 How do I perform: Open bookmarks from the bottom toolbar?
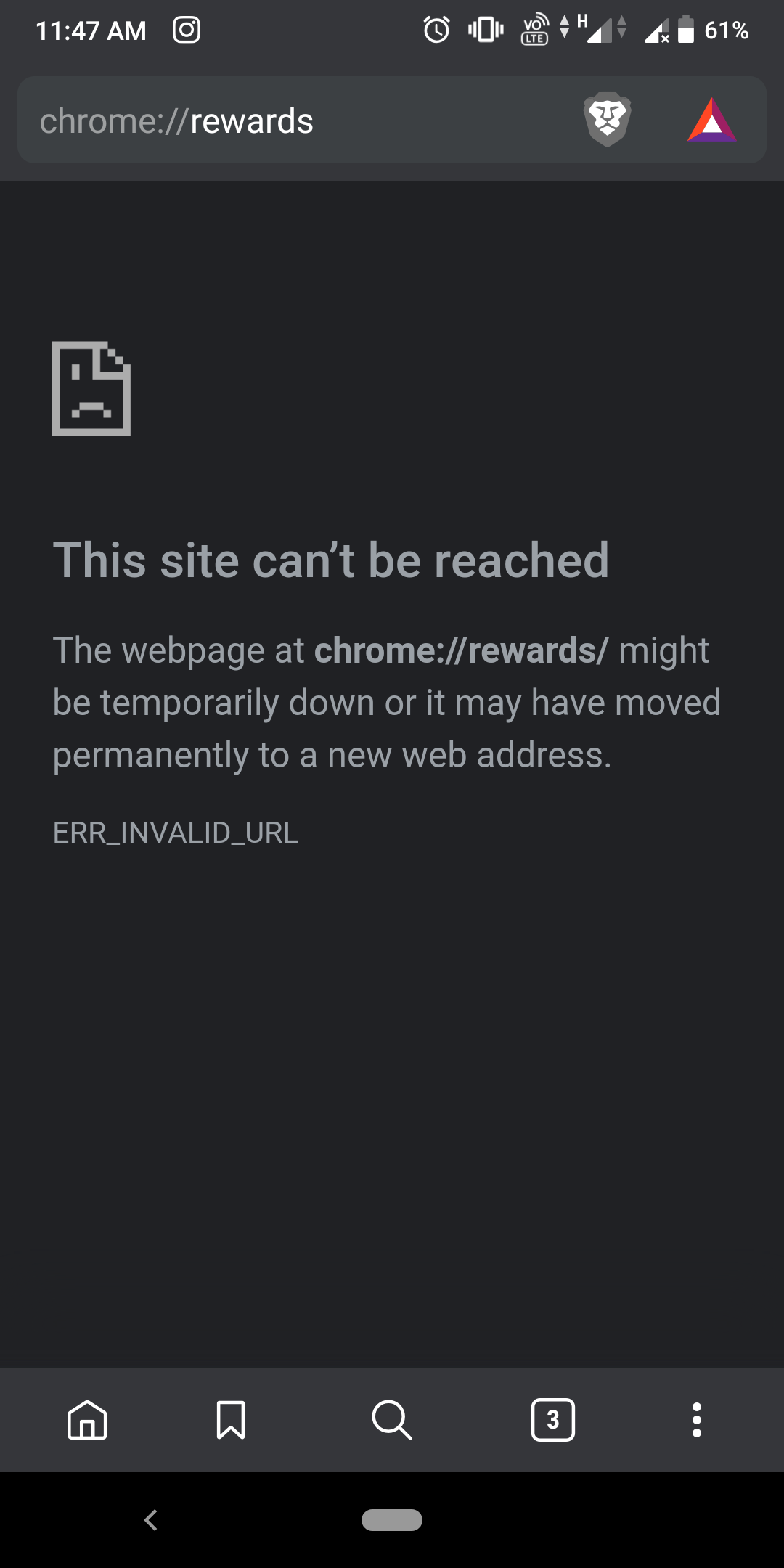231,1420
